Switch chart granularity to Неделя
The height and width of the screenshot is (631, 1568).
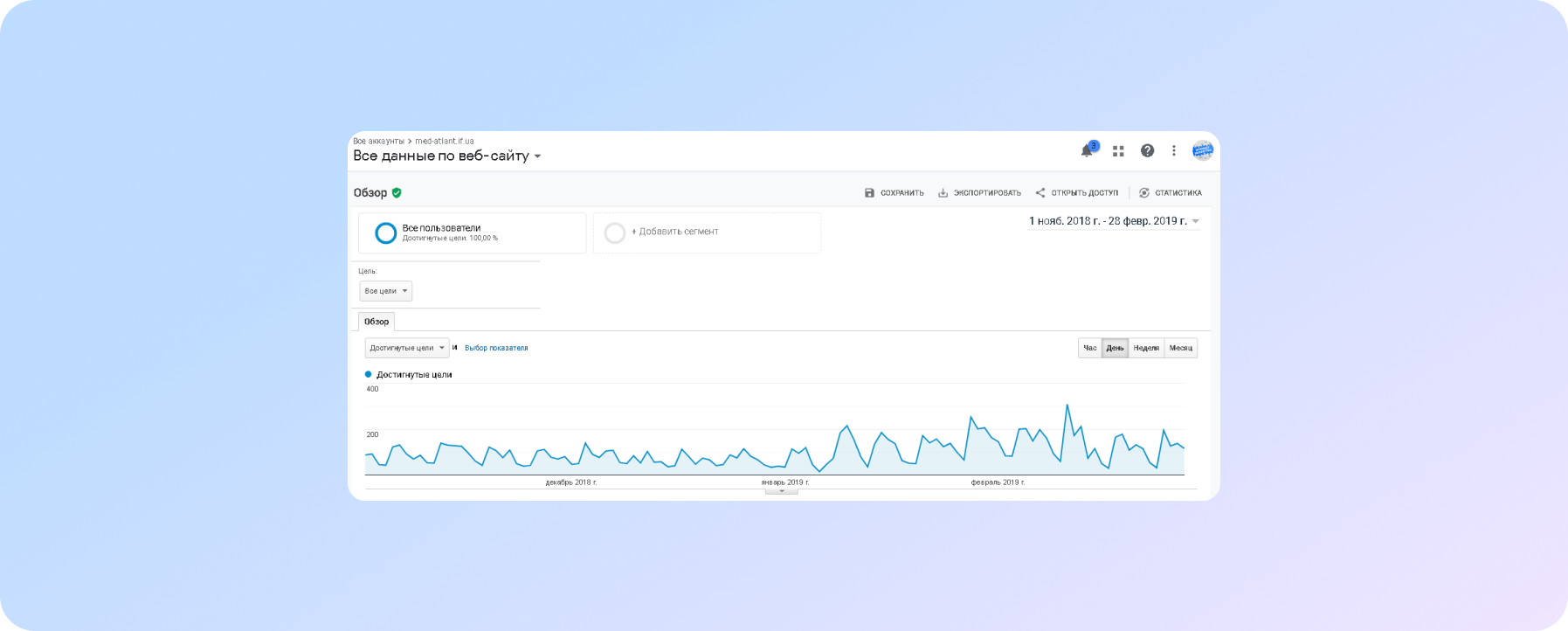(1146, 348)
